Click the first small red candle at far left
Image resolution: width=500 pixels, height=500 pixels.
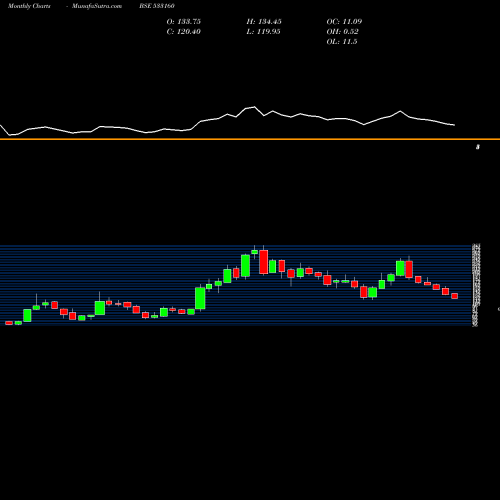pyautogui.click(x=9, y=323)
